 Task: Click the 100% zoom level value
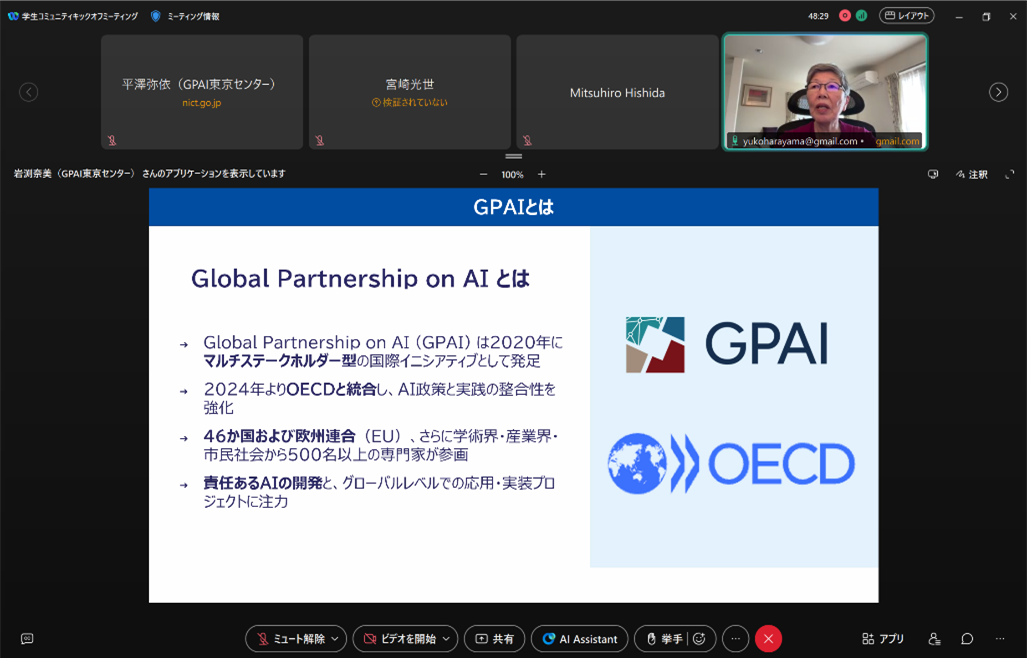(512, 175)
